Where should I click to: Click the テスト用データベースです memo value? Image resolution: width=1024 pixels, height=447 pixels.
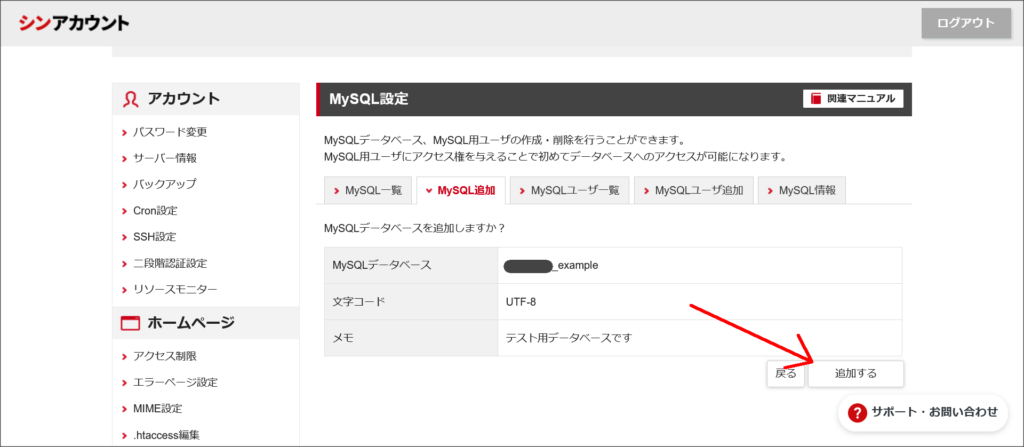click(569, 338)
